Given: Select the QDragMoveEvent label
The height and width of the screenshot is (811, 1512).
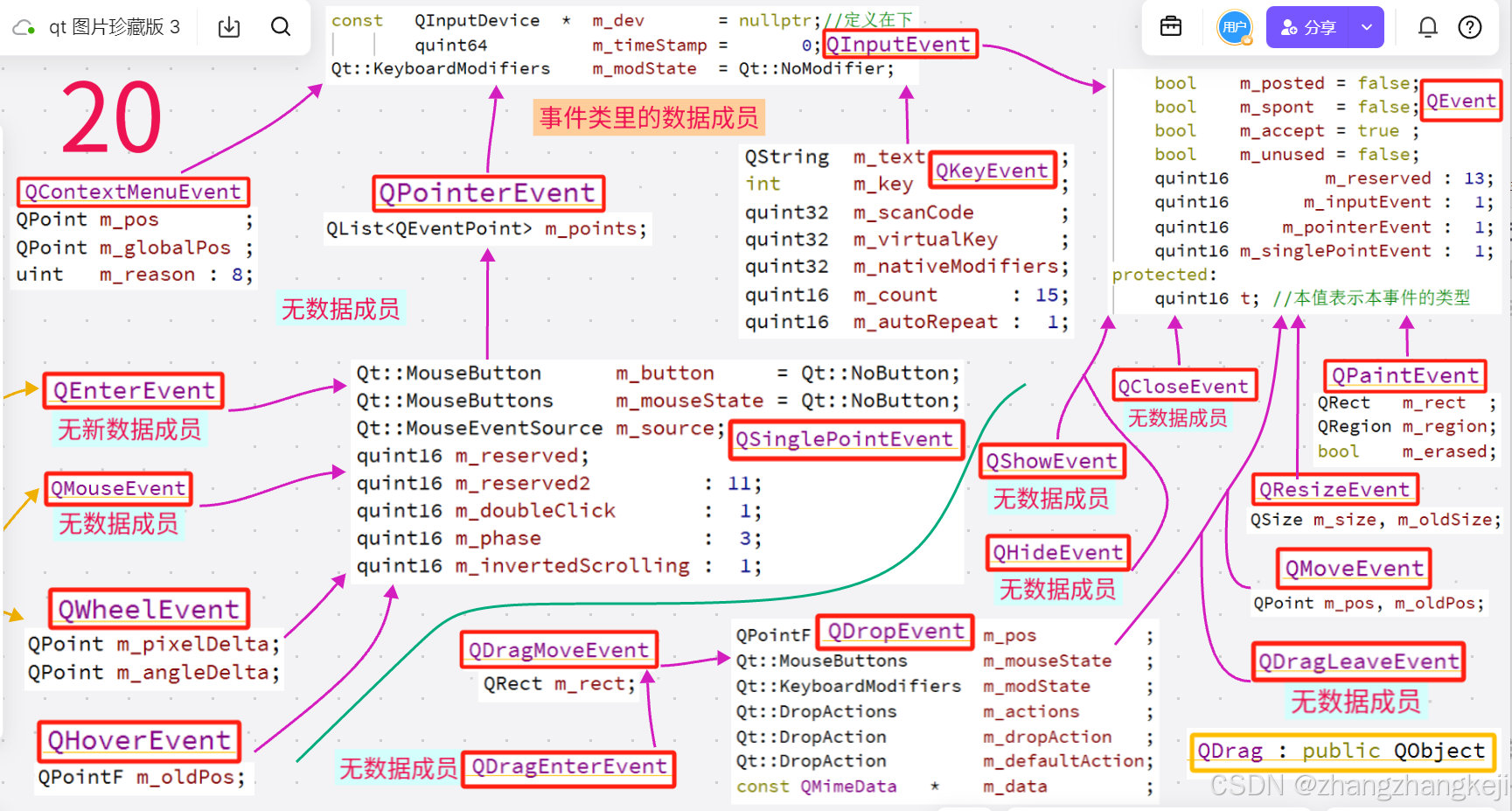Looking at the screenshot, I should 558,650.
